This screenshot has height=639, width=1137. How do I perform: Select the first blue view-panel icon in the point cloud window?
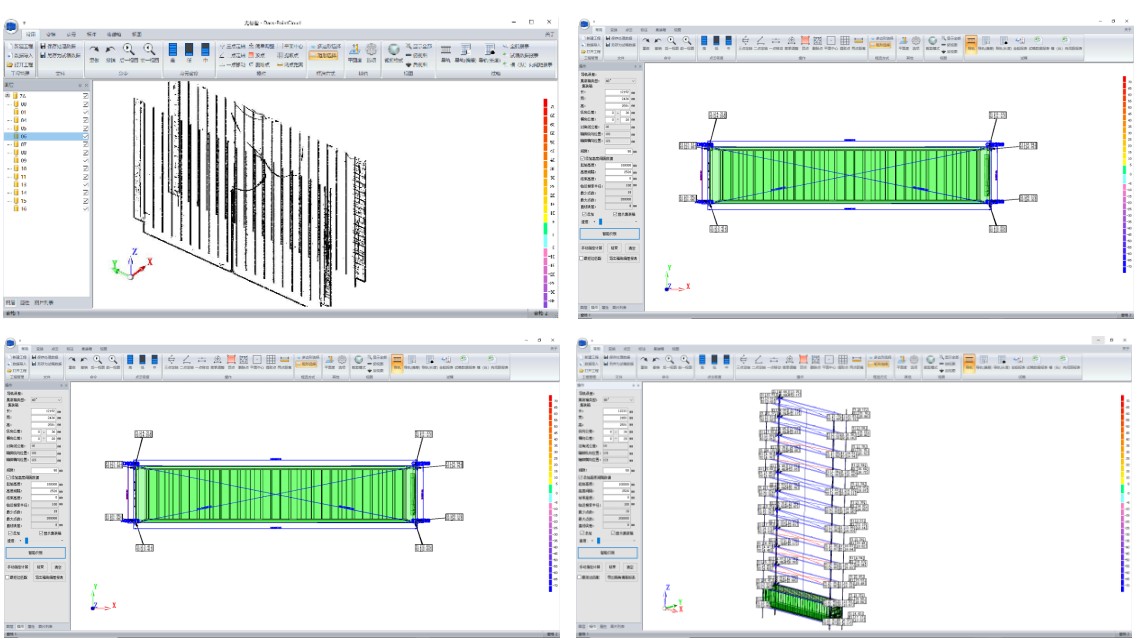click(173, 49)
